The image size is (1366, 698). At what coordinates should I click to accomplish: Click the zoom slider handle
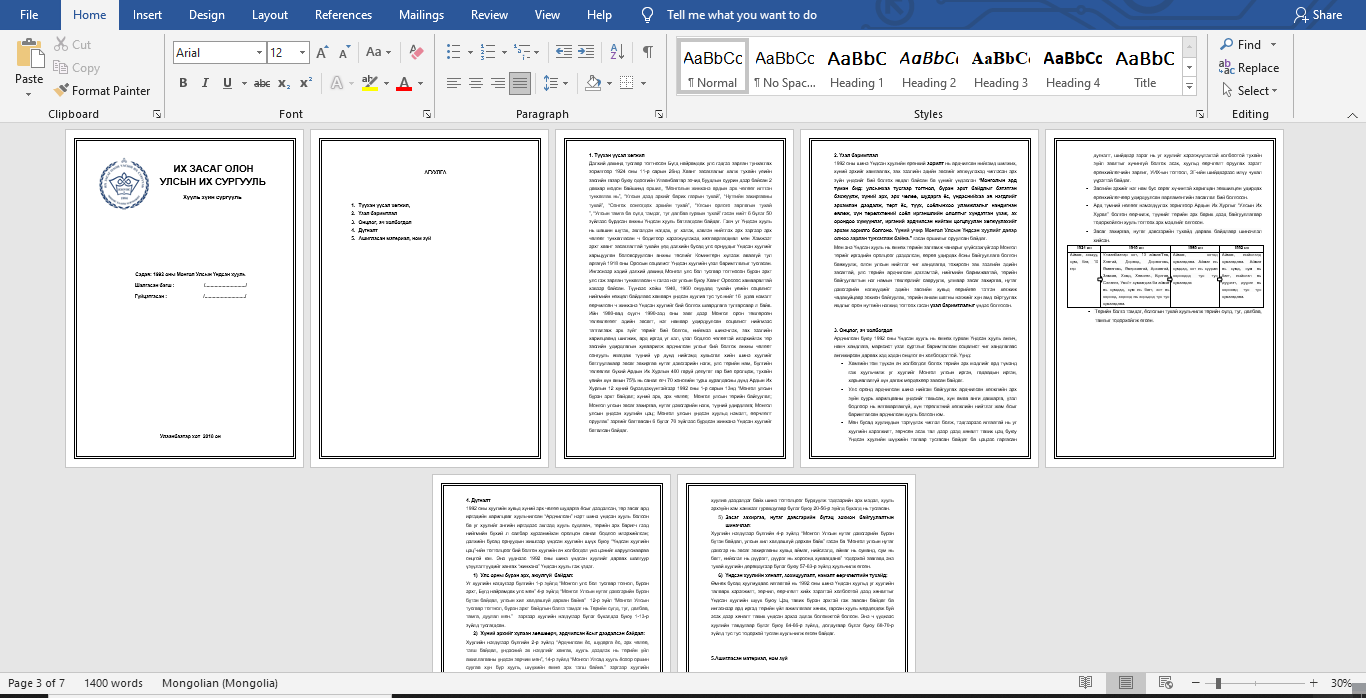pos(1217,683)
